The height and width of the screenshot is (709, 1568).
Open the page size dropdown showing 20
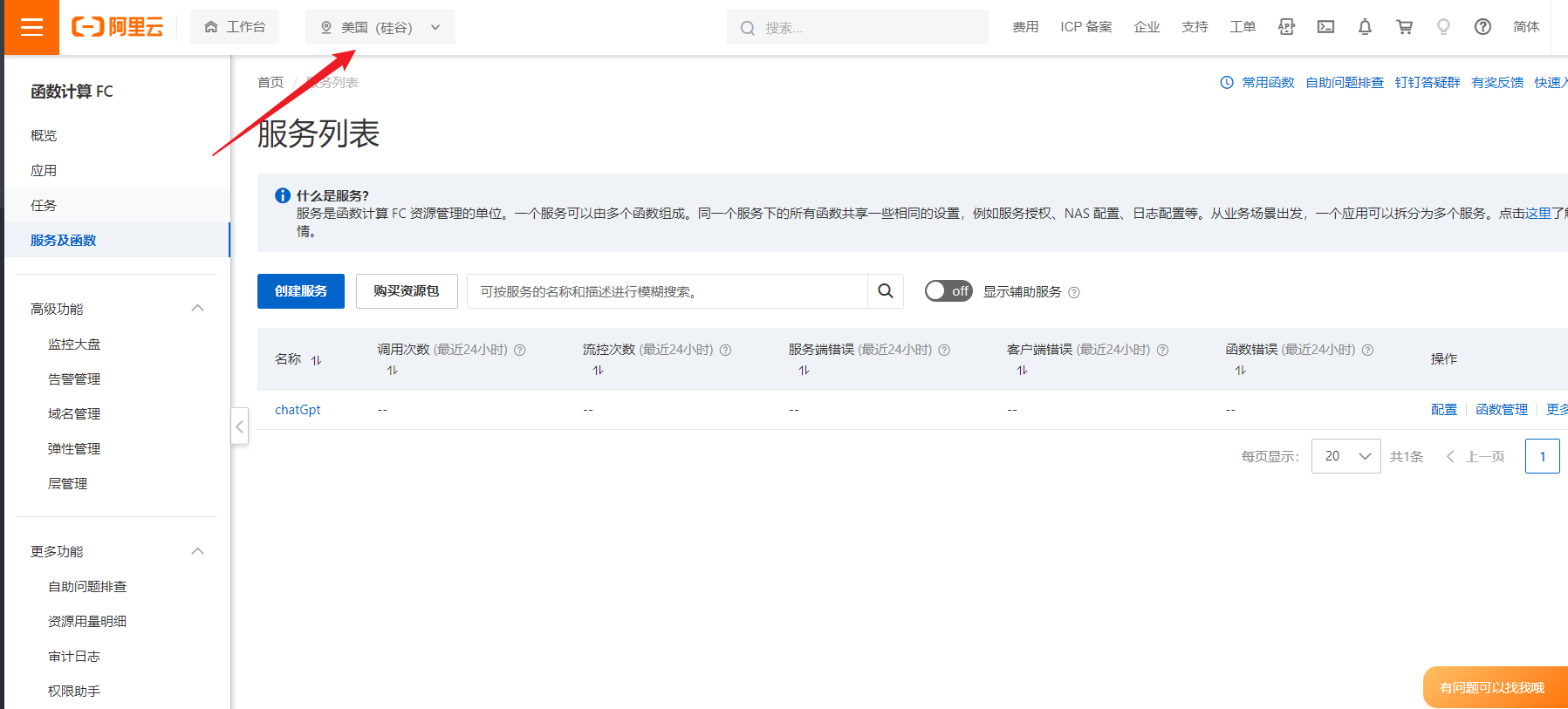pyautogui.click(x=1345, y=456)
